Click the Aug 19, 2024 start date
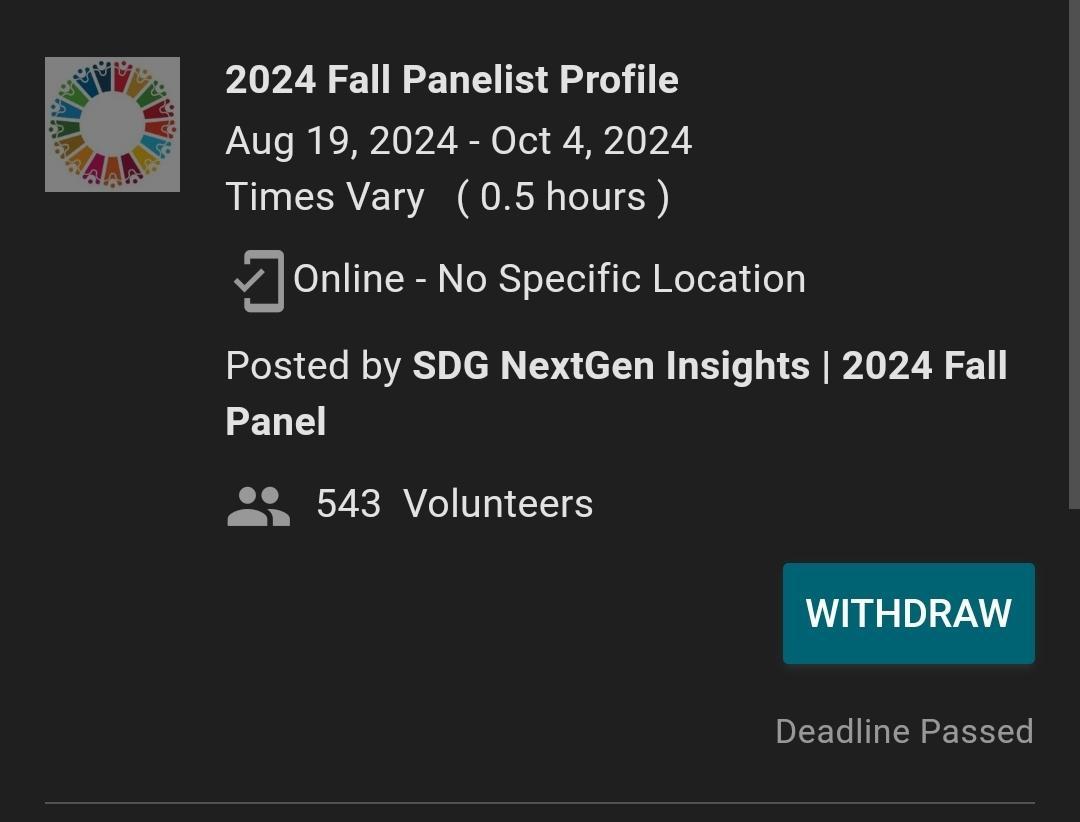 click(x=341, y=141)
